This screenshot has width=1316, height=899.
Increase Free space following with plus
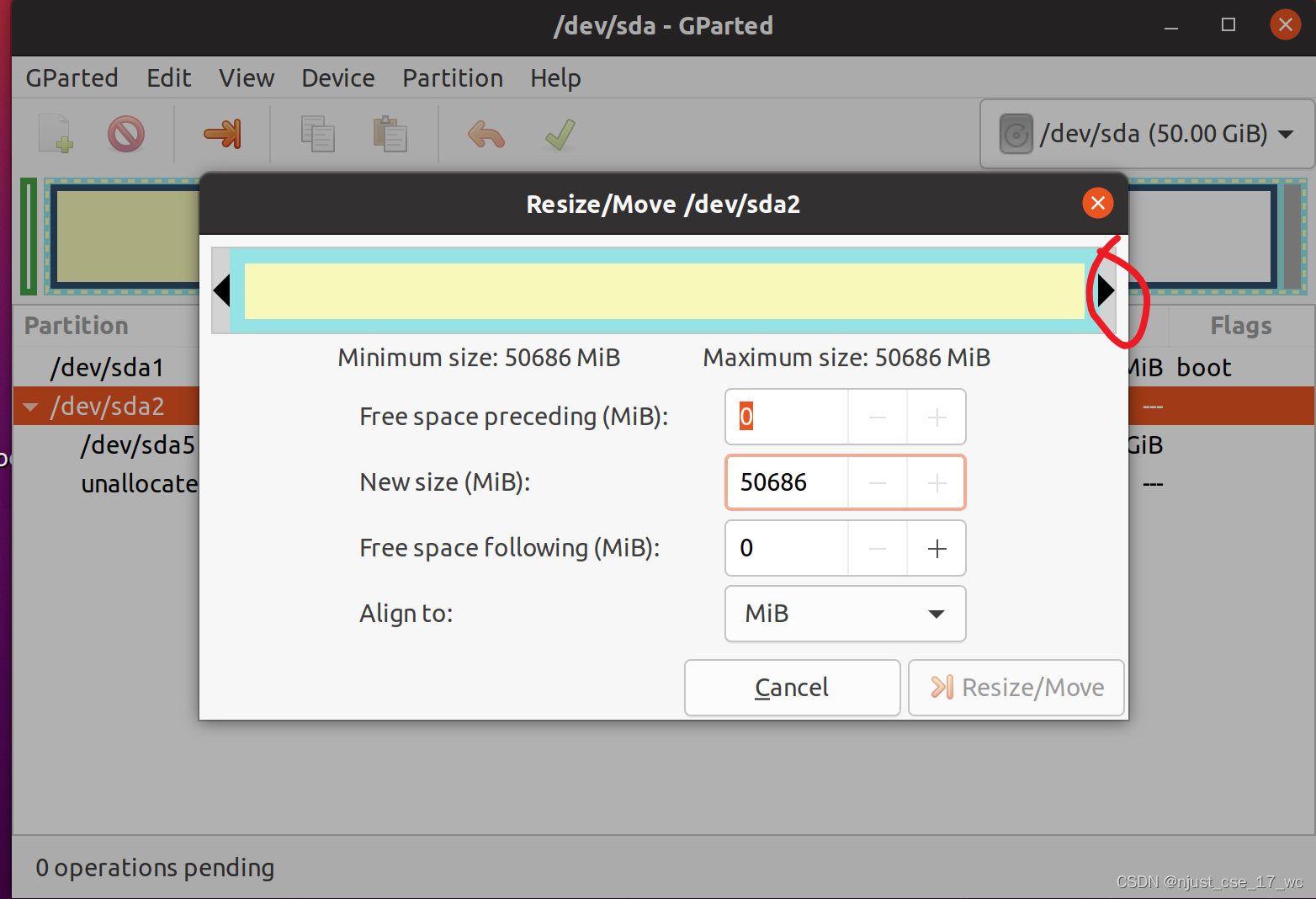click(x=937, y=548)
